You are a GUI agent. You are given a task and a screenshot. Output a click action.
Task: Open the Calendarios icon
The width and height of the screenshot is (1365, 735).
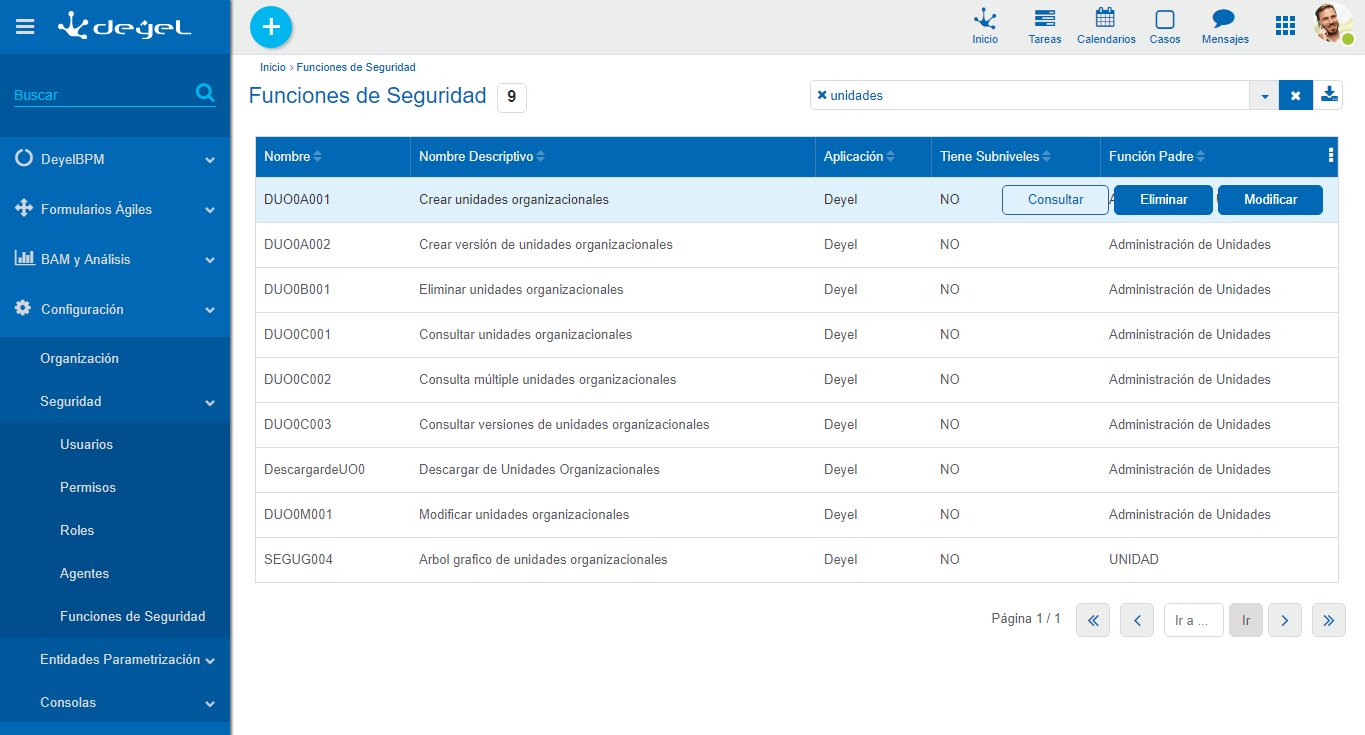pos(1106,27)
